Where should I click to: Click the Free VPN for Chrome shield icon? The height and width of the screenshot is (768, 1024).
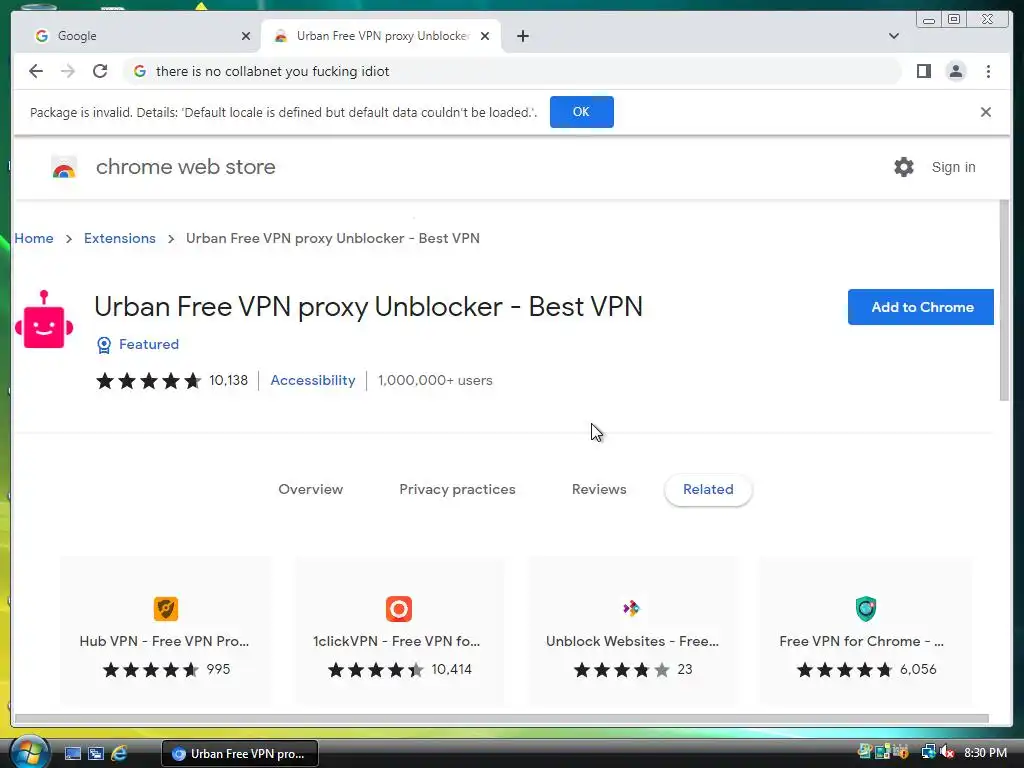coord(866,609)
